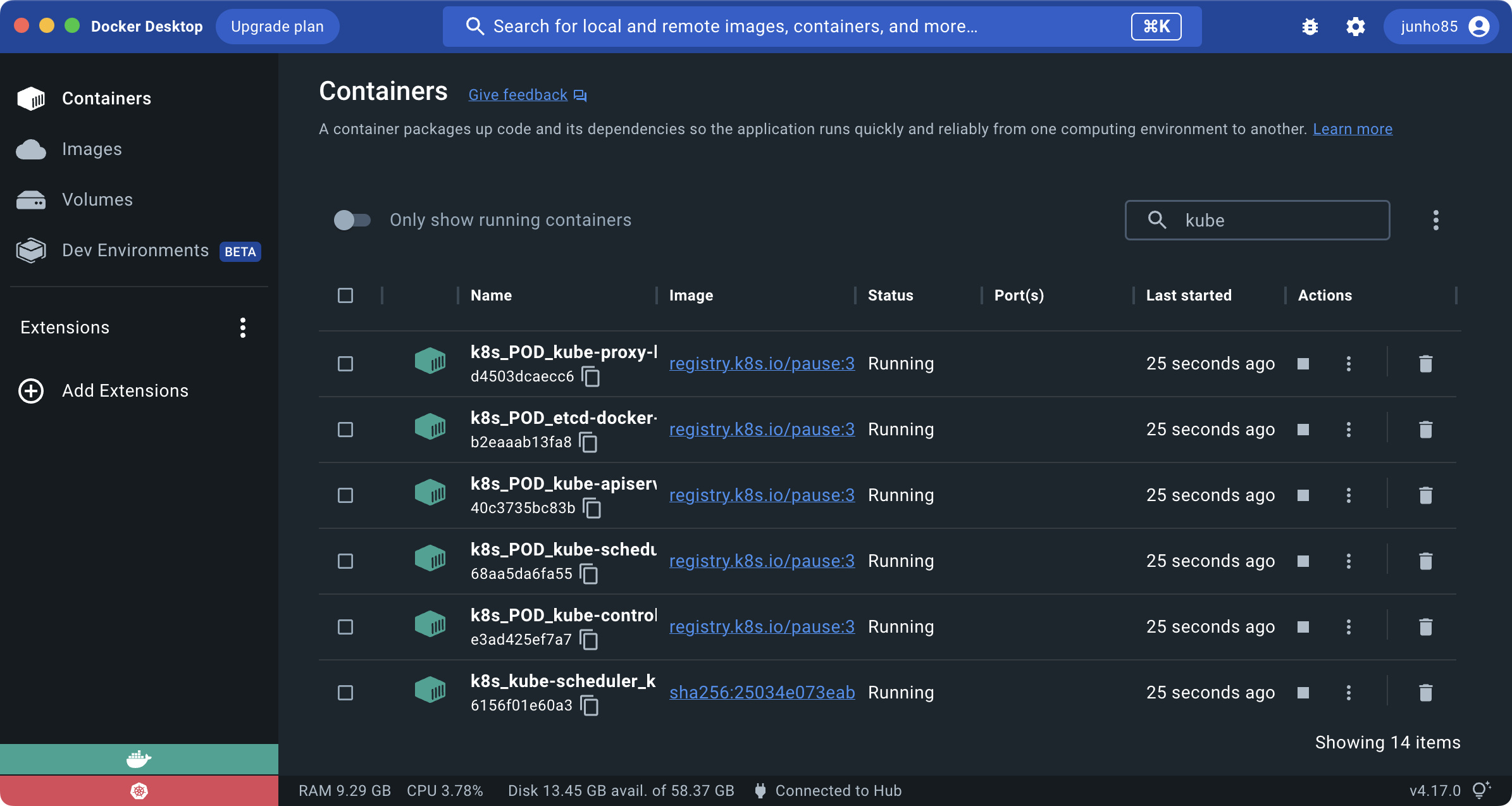Open the Extensions three-dot menu
1512x806 pixels.
click(x=243, y=328)
